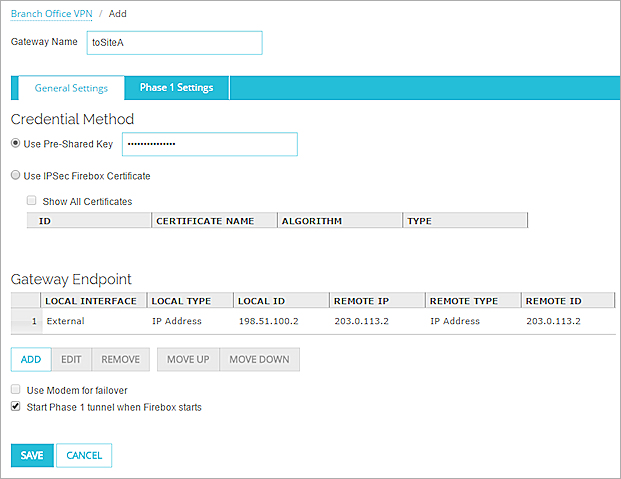Click the MOVE DOWN button
This screenshot has height=479, width=621.
[259, 359]
